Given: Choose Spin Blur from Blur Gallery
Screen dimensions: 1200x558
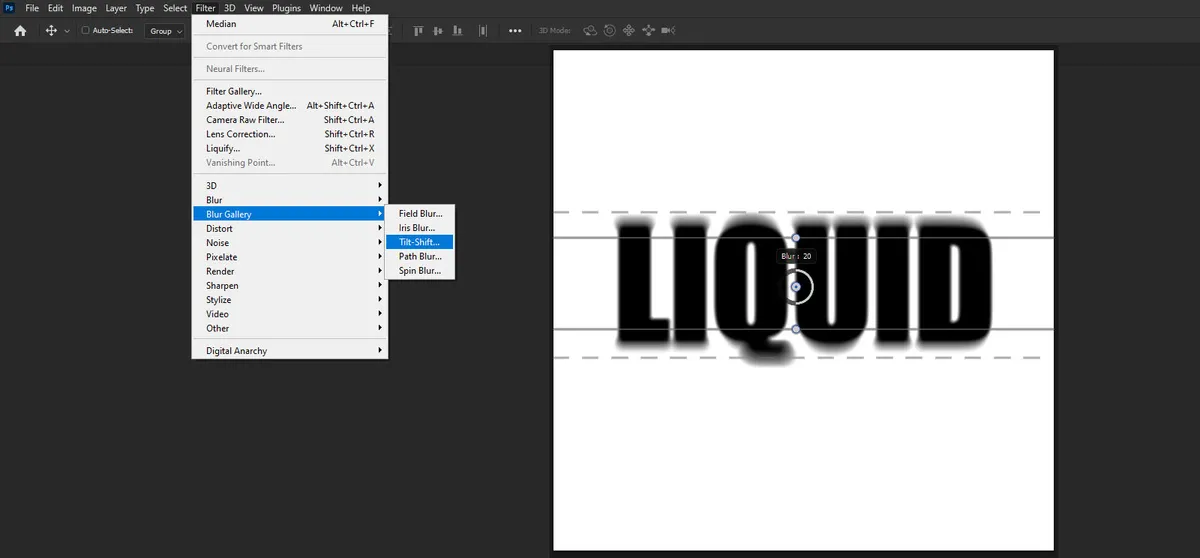Looking at the screenshot, I should (x=420, y=271).
